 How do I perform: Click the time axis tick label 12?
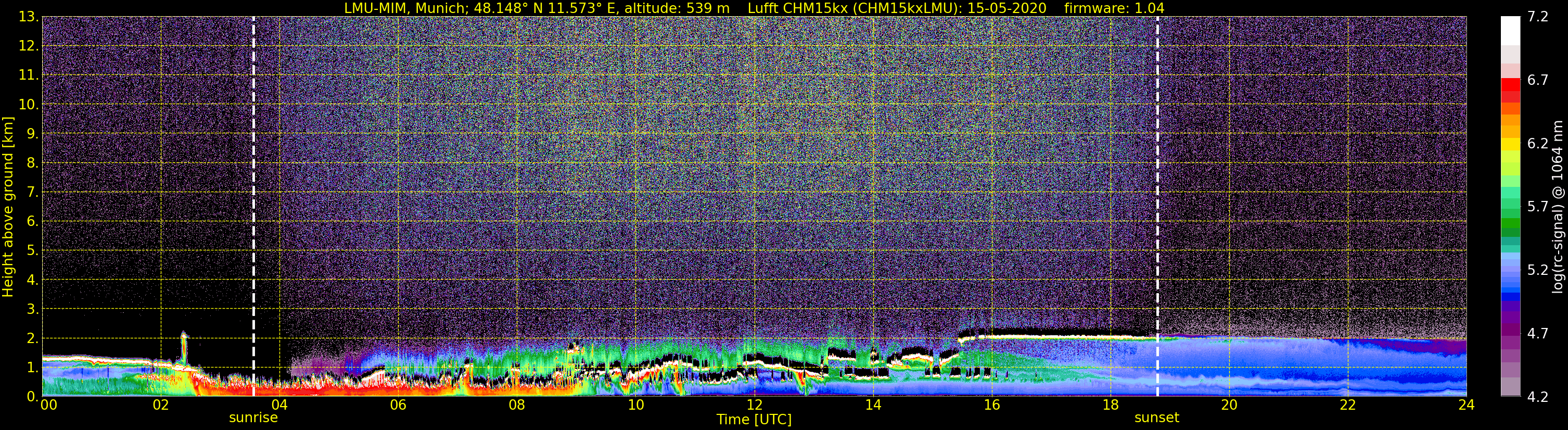click(x=754, y=406)
